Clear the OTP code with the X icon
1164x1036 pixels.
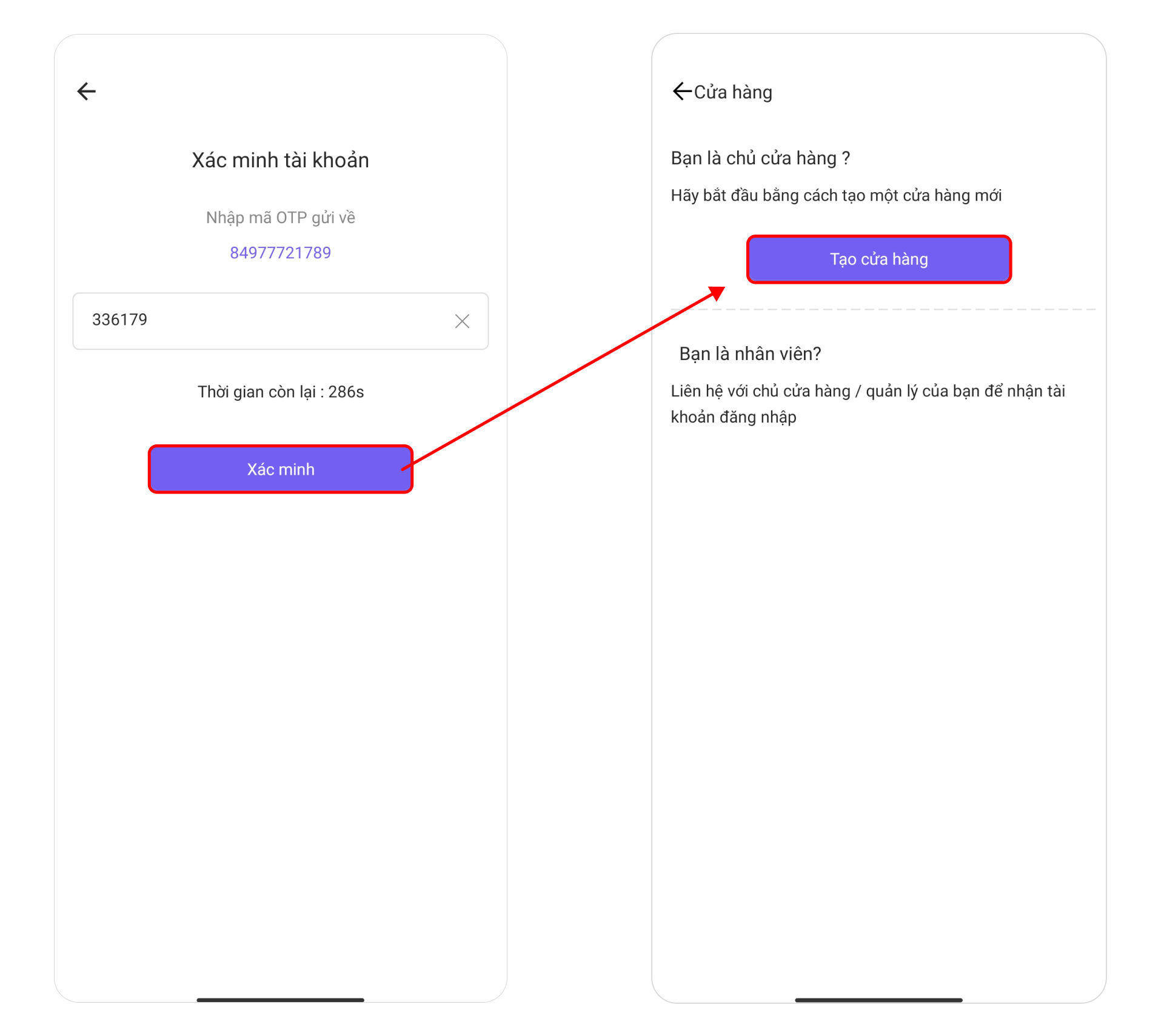click(462, 321)
